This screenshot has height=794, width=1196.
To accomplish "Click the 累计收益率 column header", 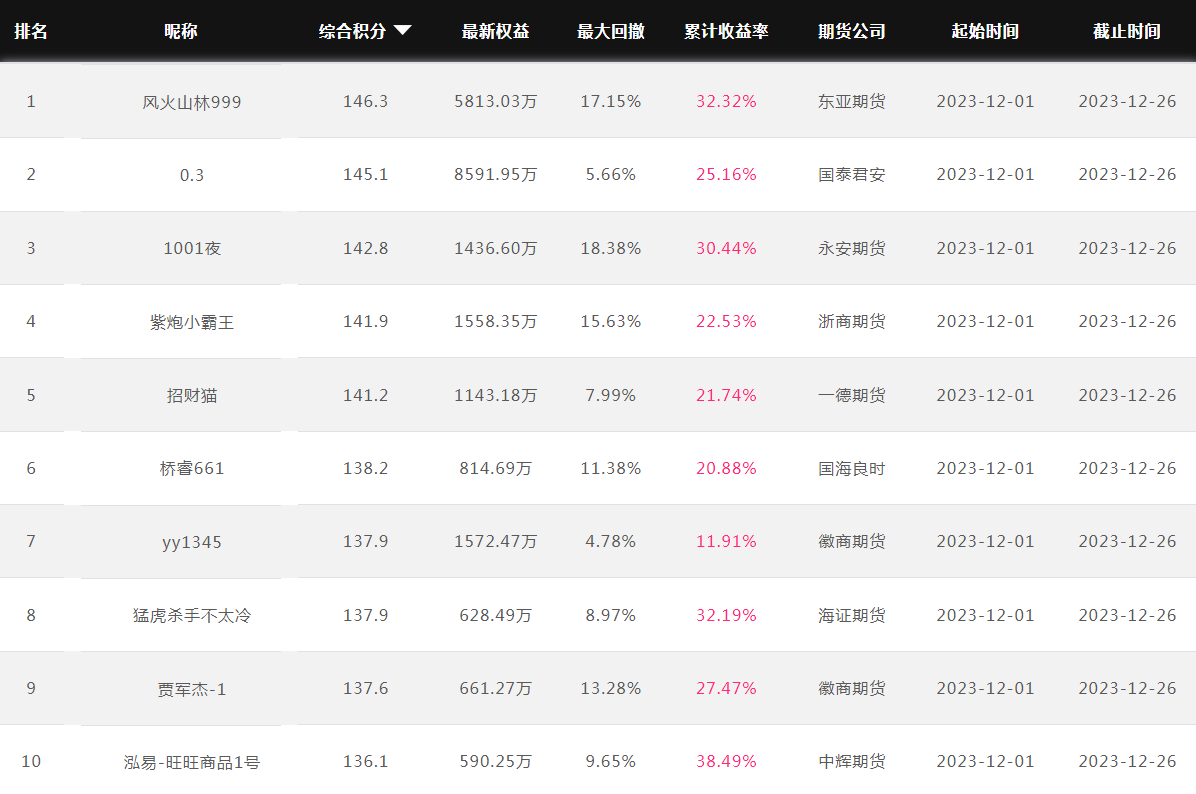I will [726, 31].
